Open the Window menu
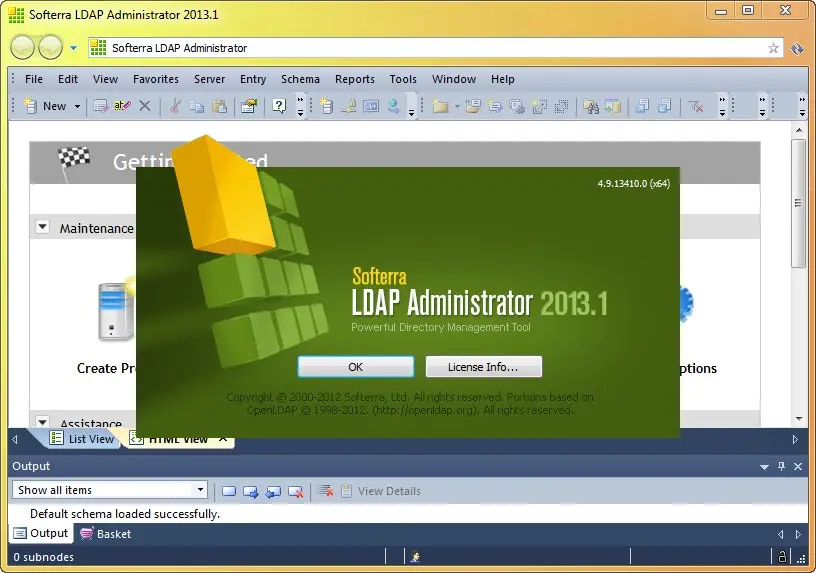 (x=454, y=79)
